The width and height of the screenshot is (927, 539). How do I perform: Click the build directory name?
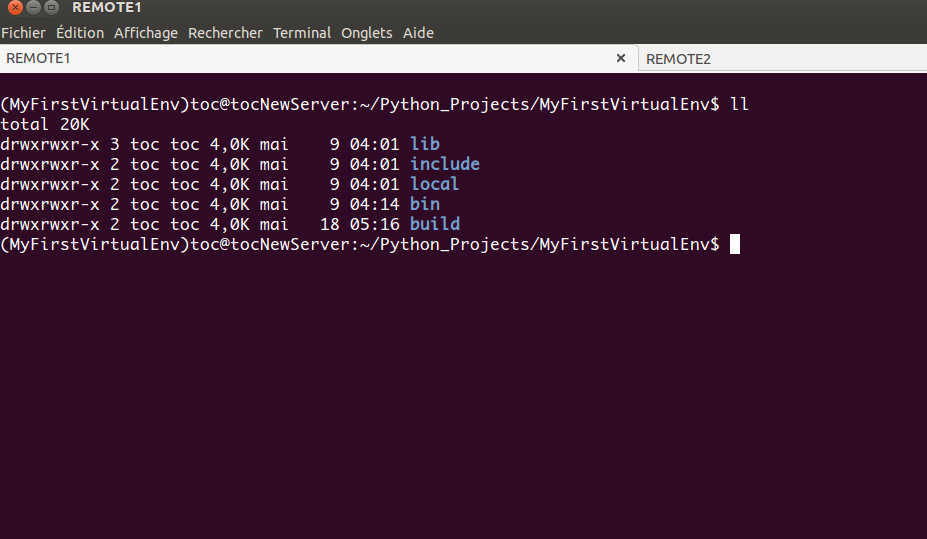(435, 224)
